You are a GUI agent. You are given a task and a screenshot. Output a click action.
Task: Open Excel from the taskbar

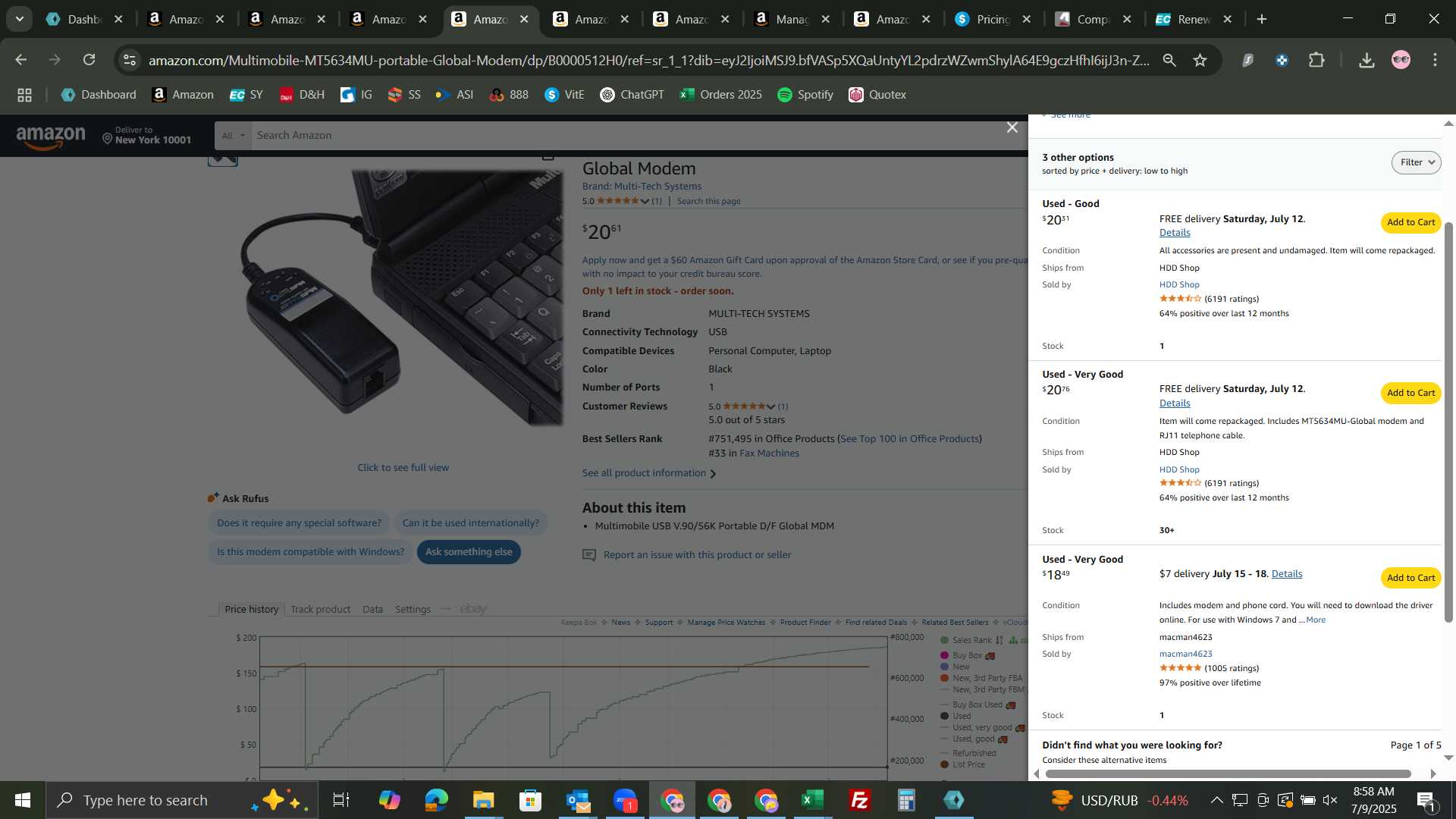[812, 800]
